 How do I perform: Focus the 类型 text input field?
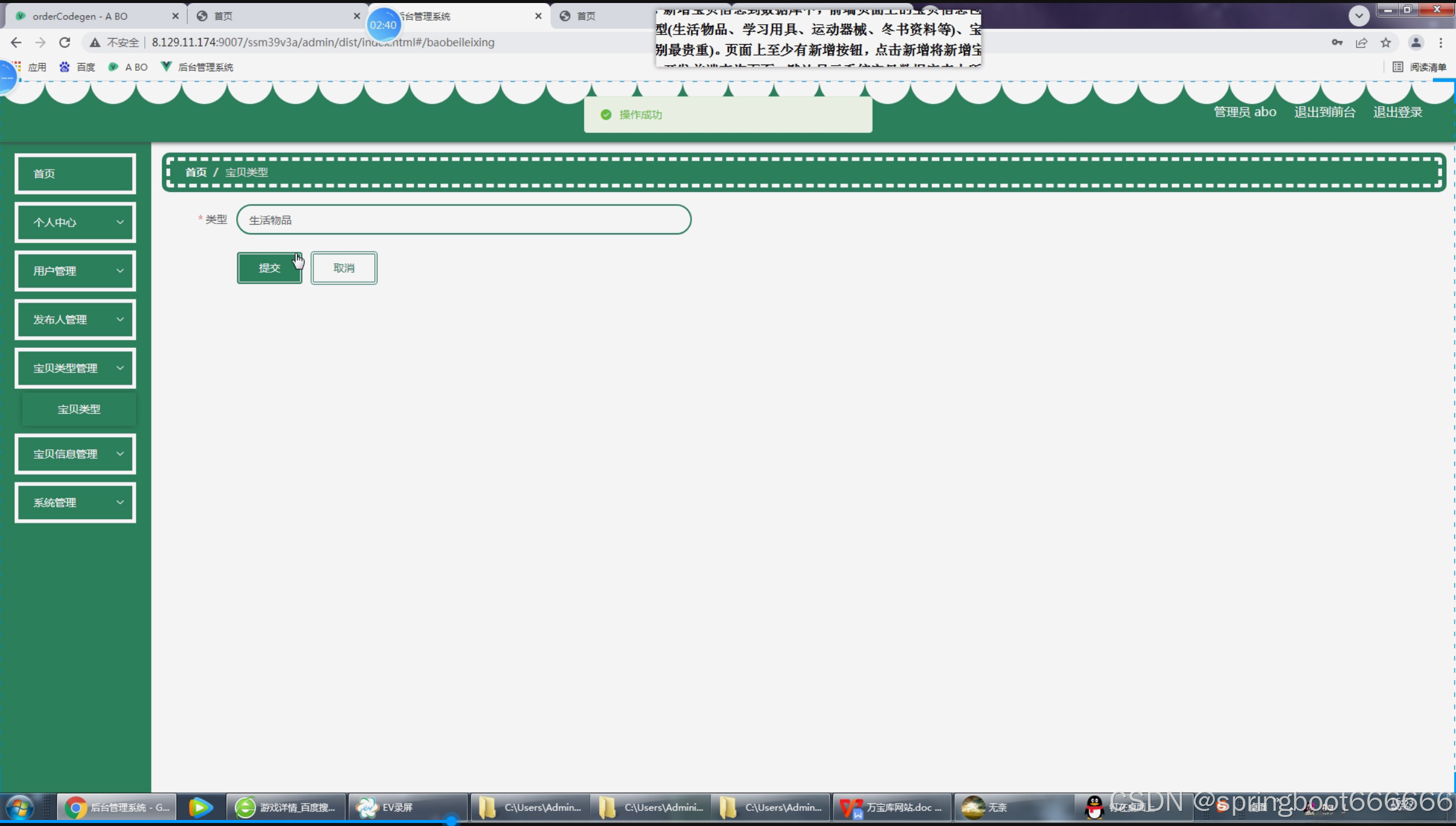[463, 220]
